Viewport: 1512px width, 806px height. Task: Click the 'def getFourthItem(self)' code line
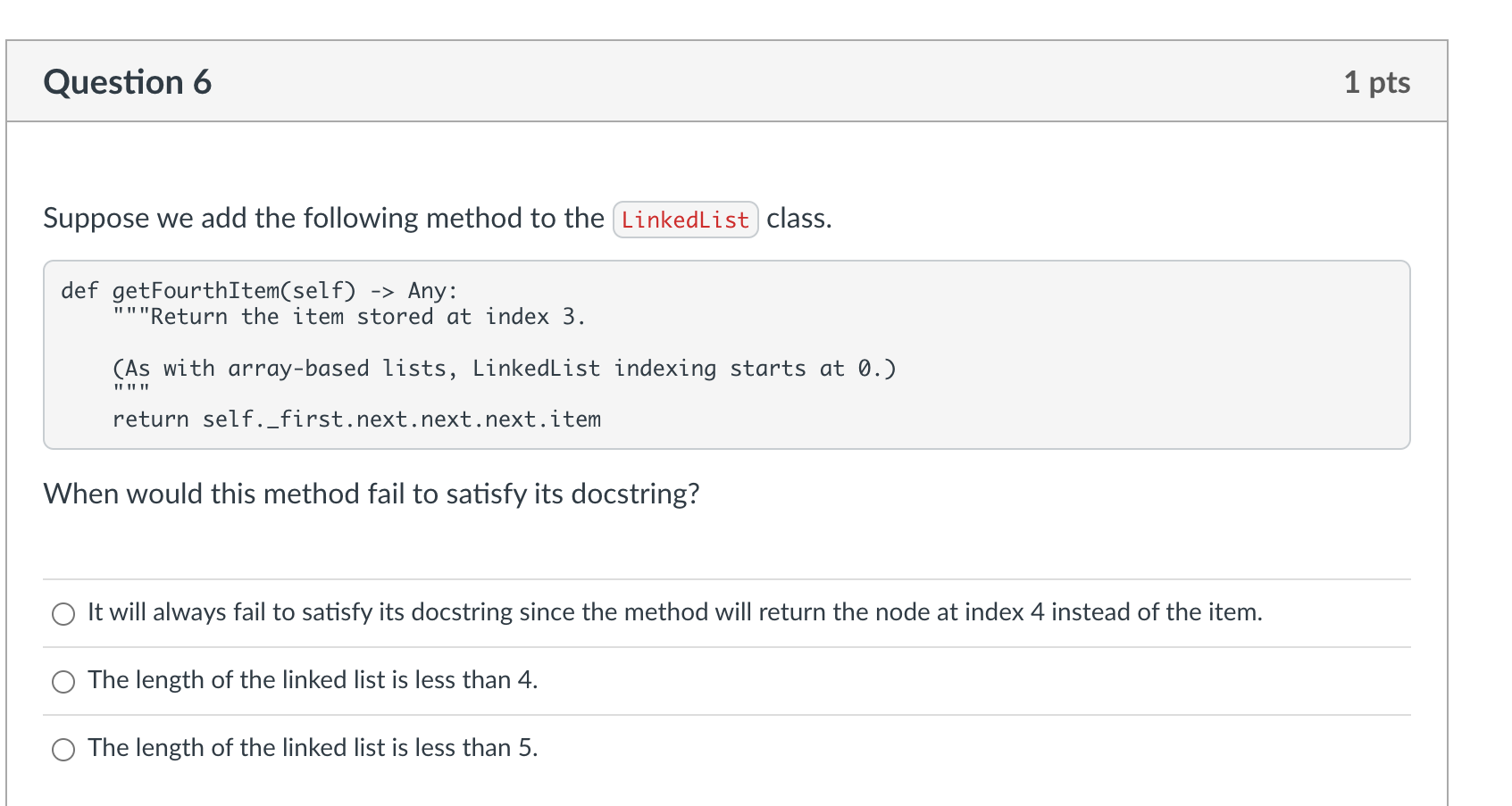234,291
